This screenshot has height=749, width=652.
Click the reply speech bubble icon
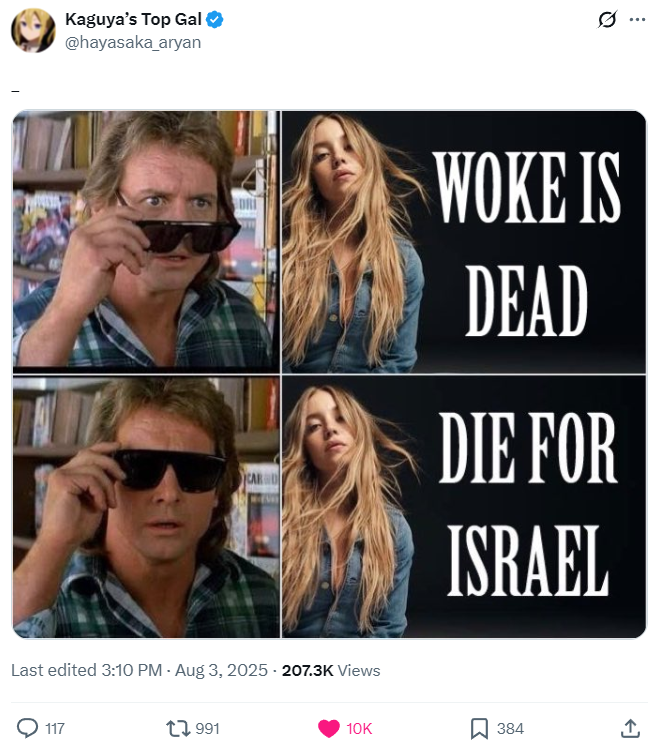[x=27, y=728]
